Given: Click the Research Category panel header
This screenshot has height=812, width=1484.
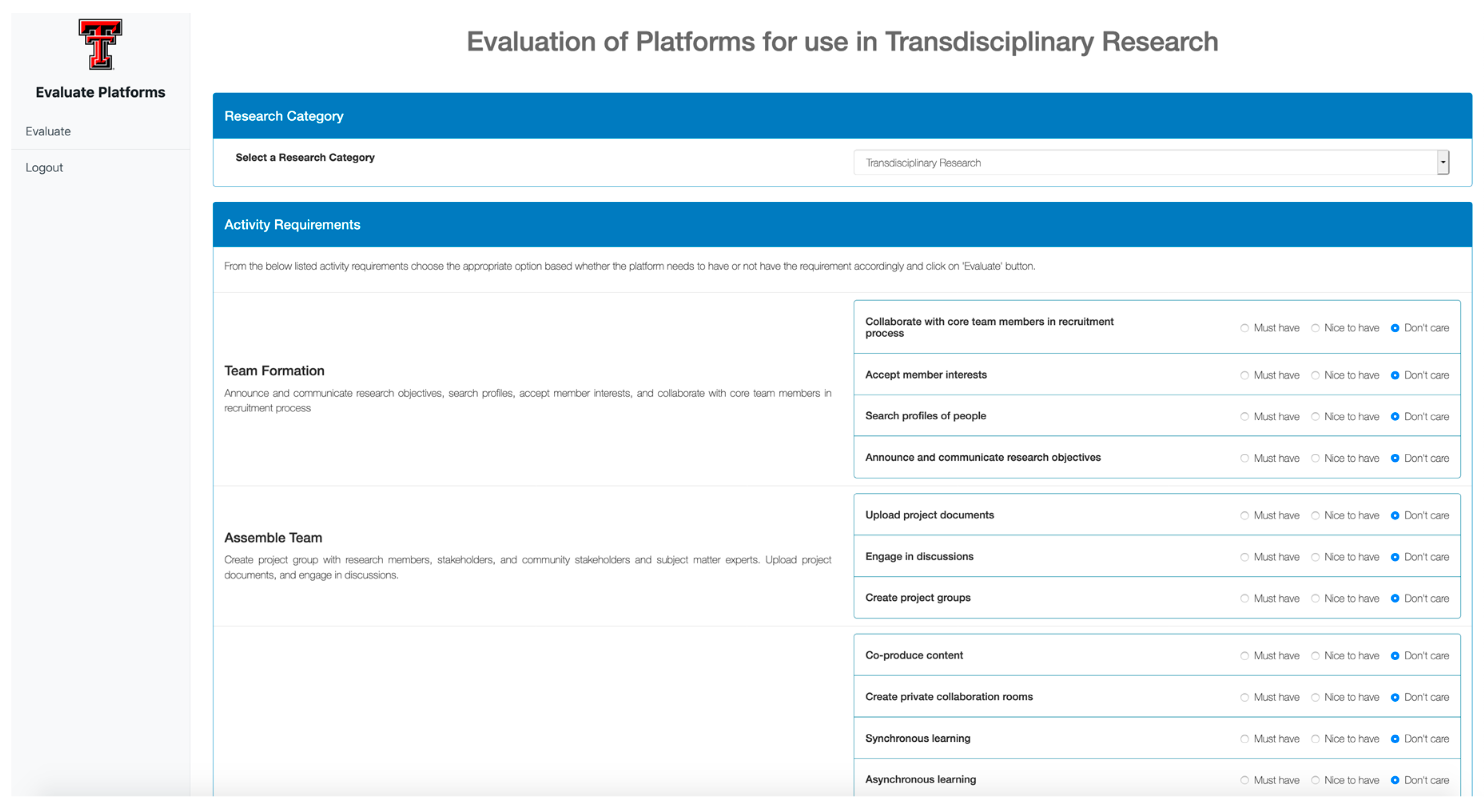Looking at the screenshot, I should click(x=841, y=116).
